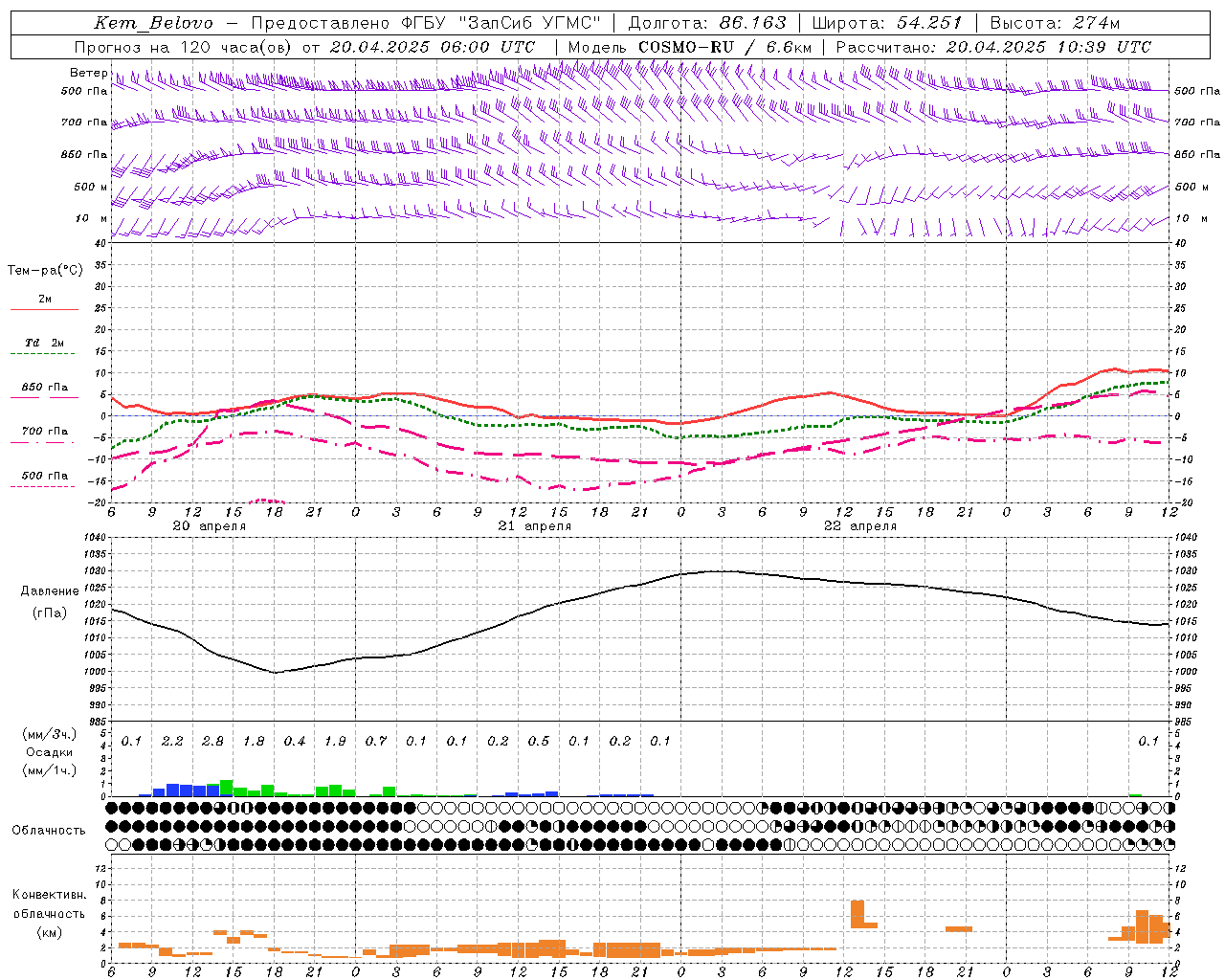Click the precipitation value "2.2"
The image size is (1225, 980).
(172, 742)
